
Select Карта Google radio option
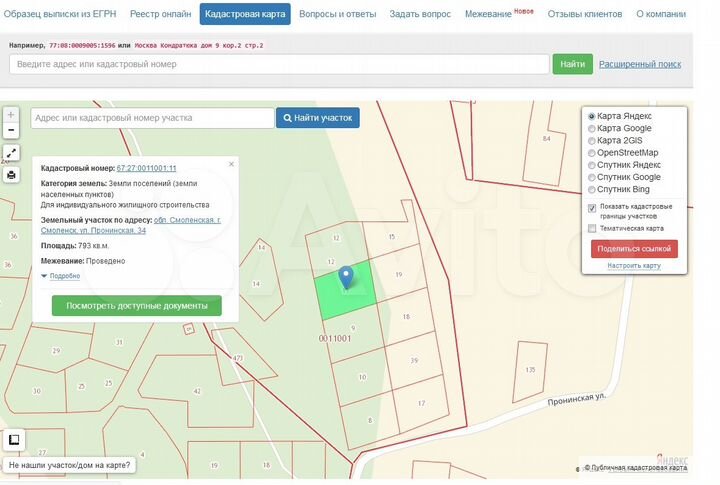pyautogui.click(x=592, y=129)
